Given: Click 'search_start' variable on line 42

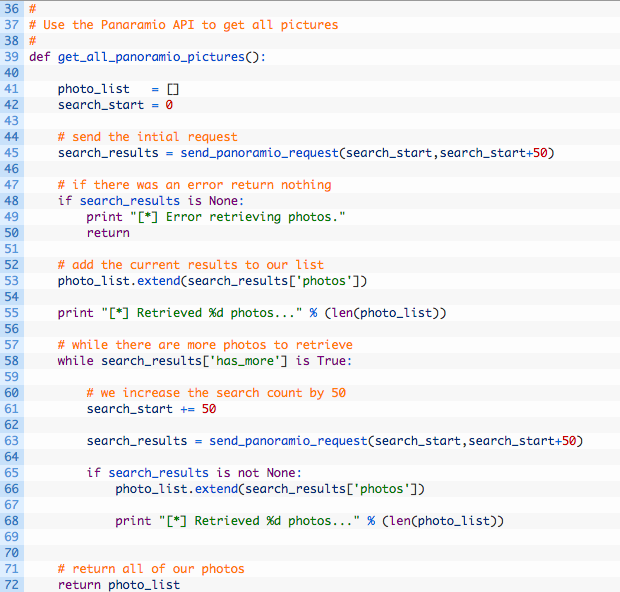Looking at the screenshot, I should [101, 105].
